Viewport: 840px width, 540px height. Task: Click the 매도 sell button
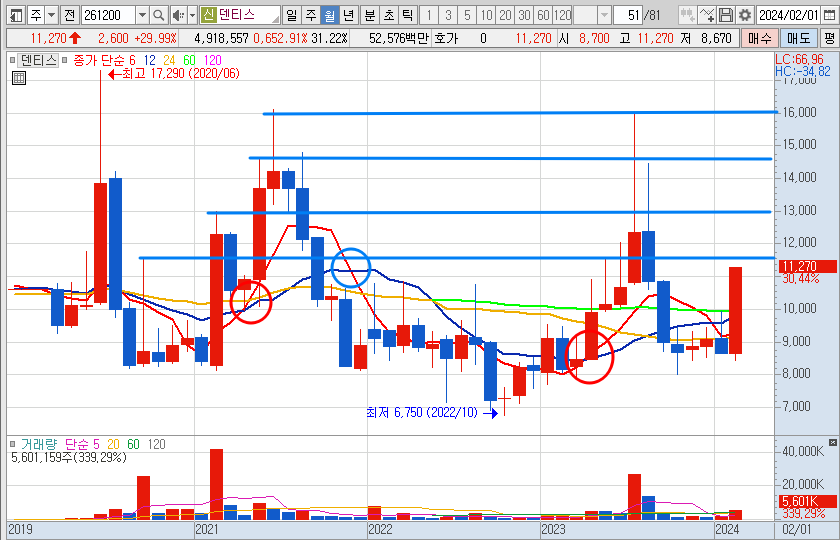pyautogui.click(x=798, y=39)
